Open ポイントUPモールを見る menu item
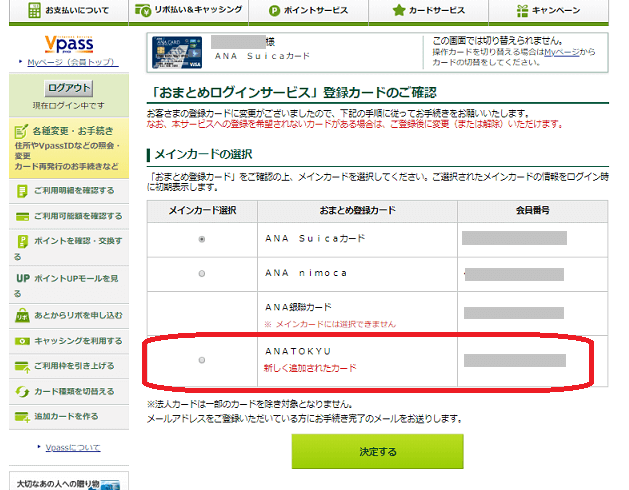The image size is (629, 490). click(69, 285)
